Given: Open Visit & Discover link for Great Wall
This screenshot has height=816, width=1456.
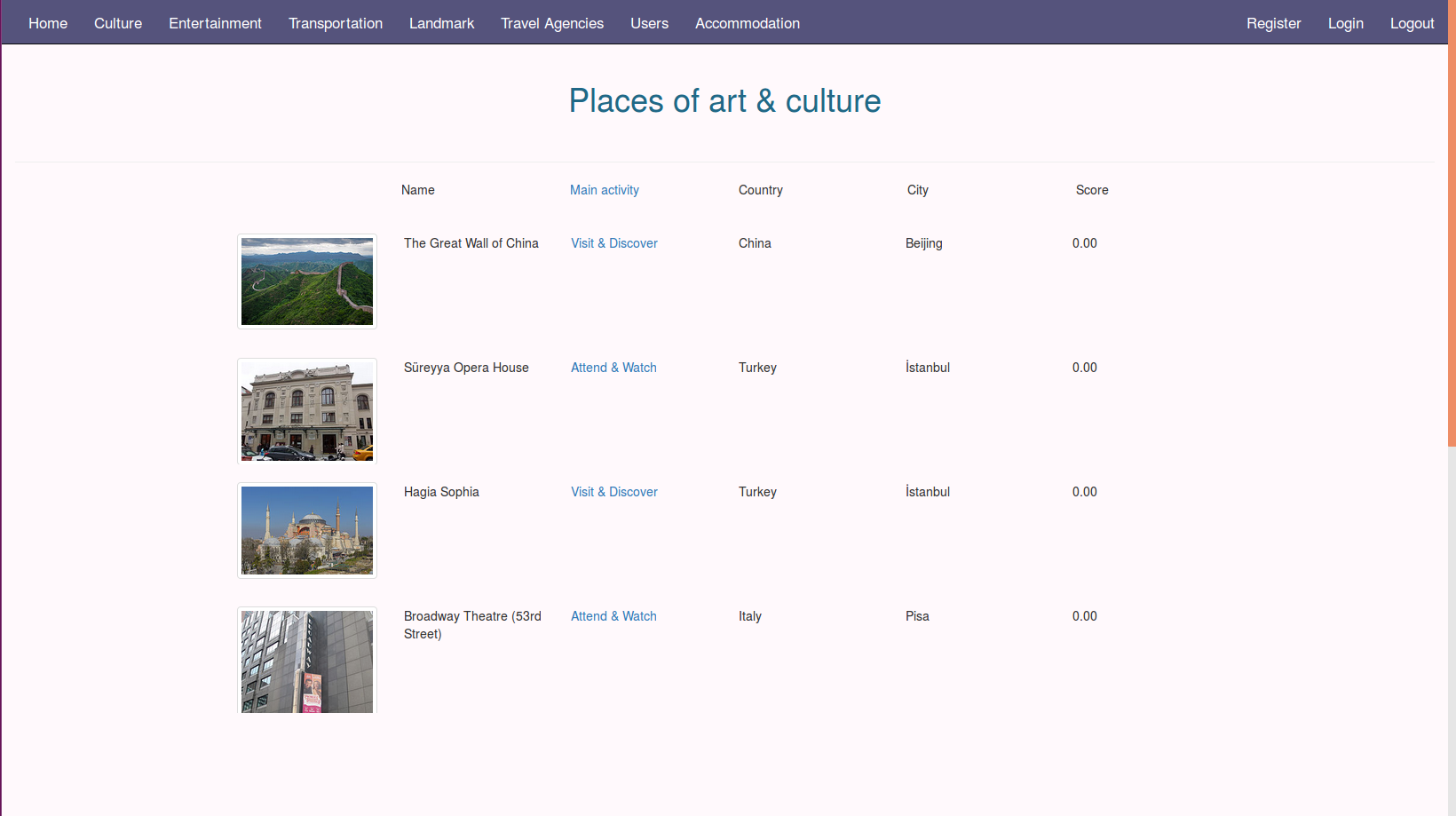Looking at the screenshot, I should point(614,243).
